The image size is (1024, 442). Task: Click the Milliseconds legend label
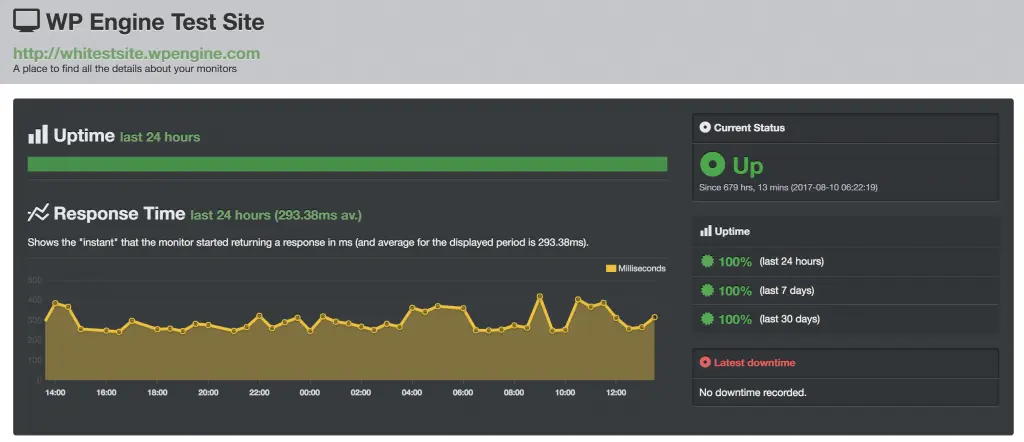pyautogui.click(x=642, y=268)
